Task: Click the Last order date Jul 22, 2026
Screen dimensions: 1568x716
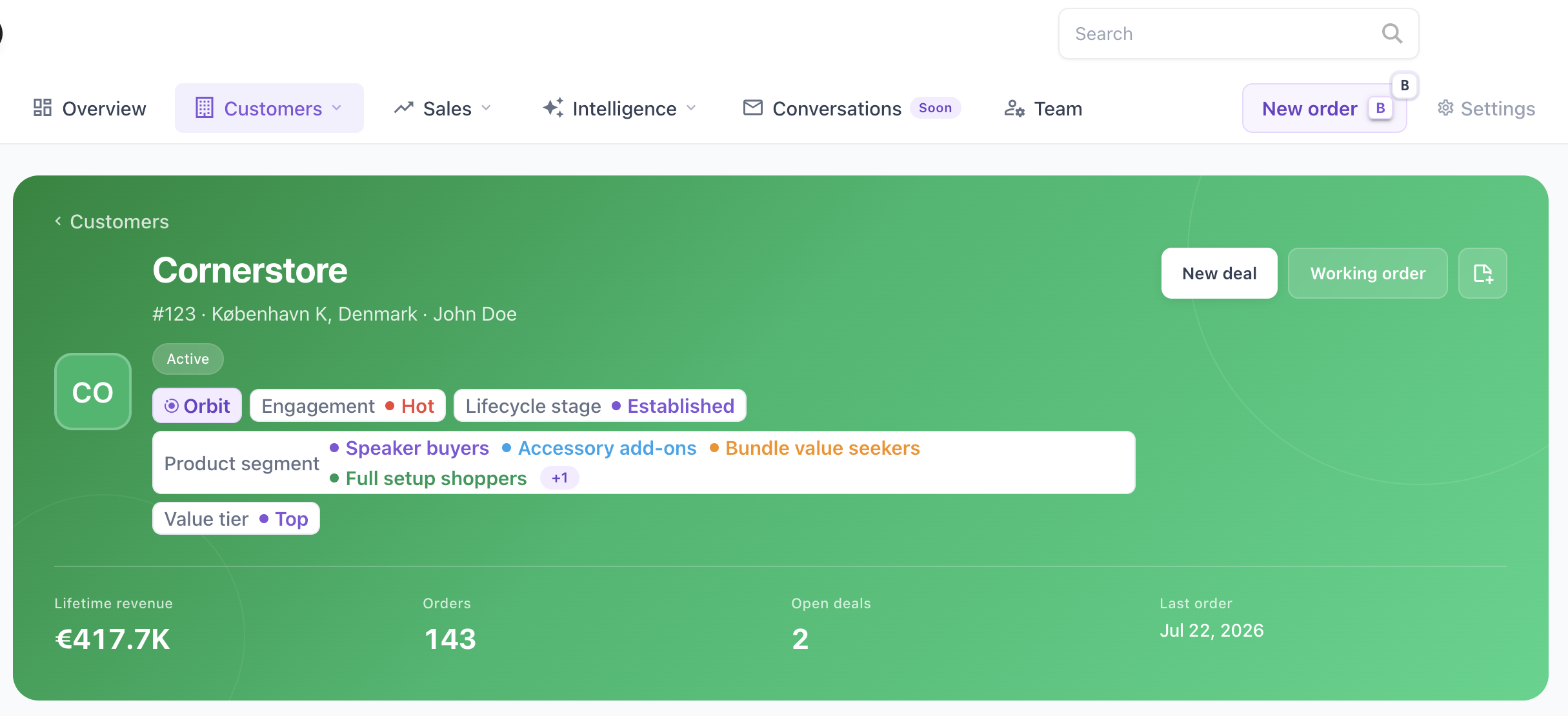Action: 1212,631
